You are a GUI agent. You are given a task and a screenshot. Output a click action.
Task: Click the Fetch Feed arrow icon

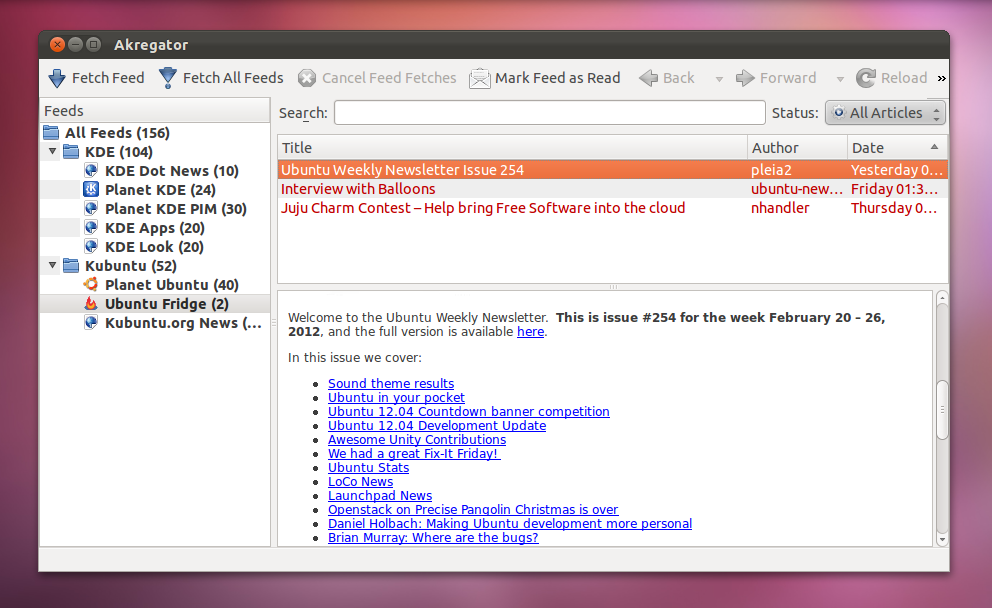point(57,78)
